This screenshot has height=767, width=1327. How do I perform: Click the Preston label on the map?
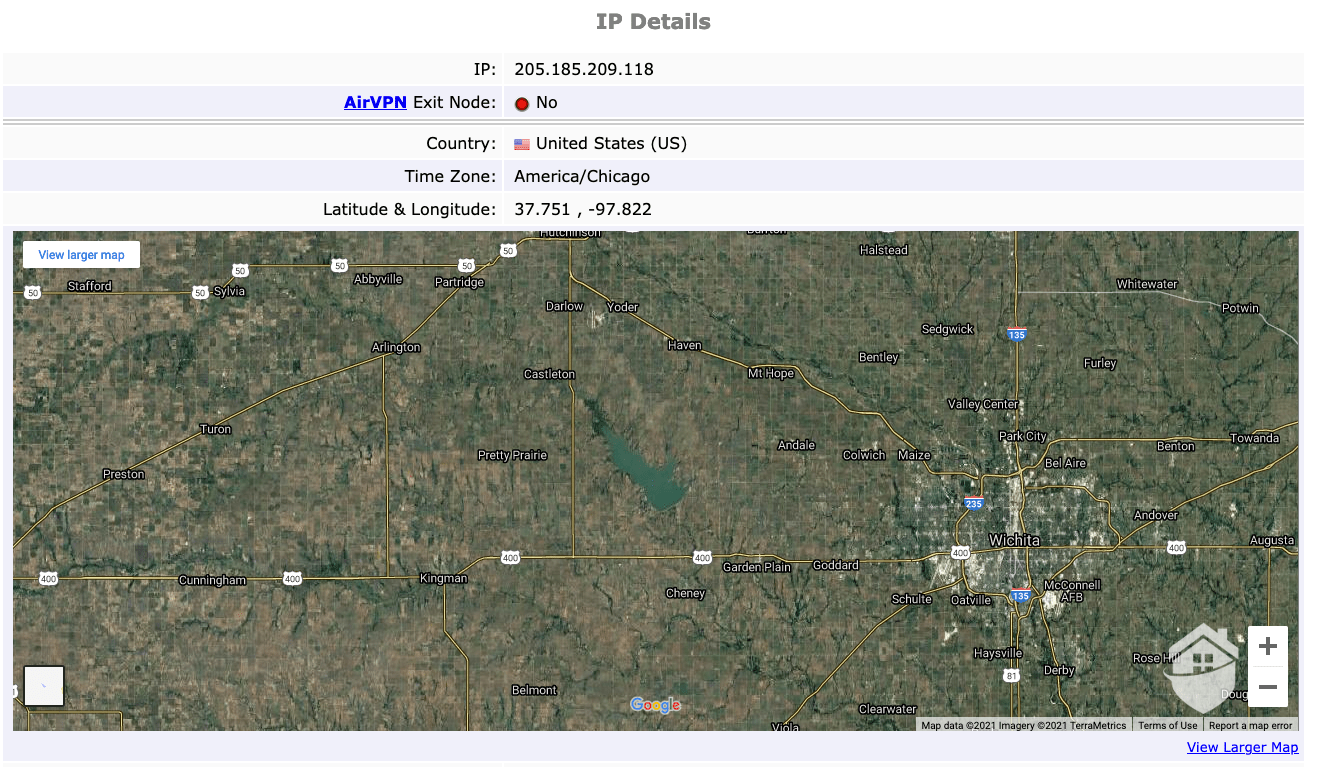tap(123, 474)
